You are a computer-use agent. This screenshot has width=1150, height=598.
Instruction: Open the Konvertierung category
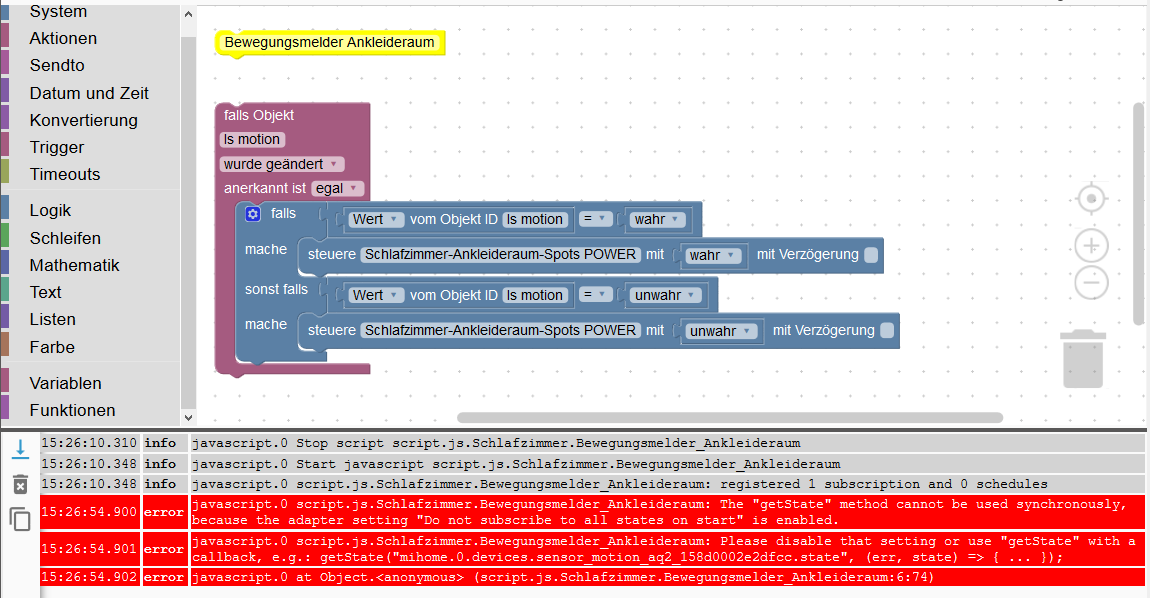(x=84, y=120)
